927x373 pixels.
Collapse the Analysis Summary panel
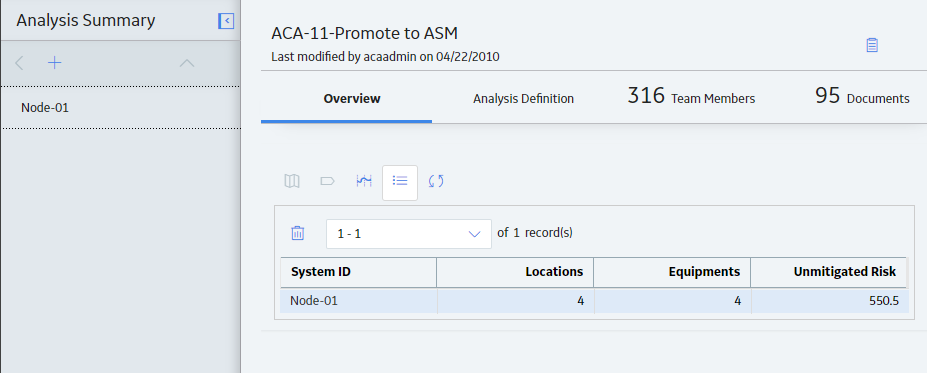pyautogui.click(x=226, y=21)
